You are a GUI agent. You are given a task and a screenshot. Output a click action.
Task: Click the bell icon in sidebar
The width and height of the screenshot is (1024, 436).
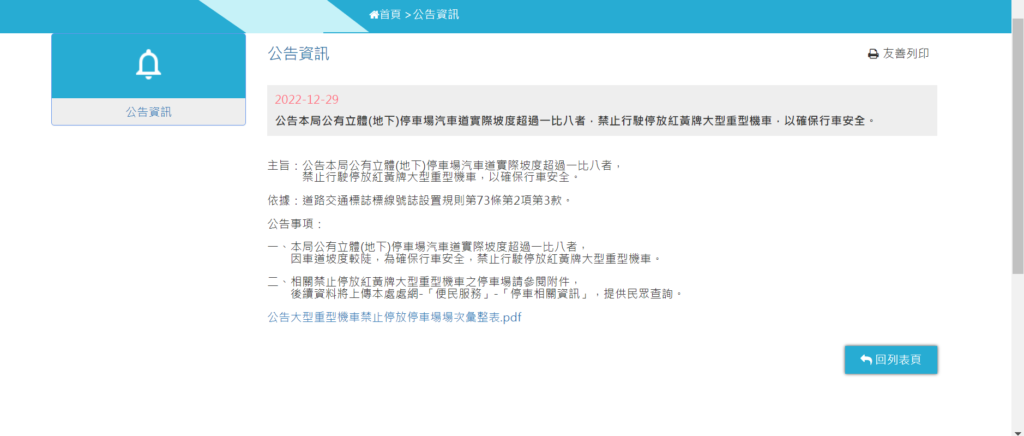coord(148,65)
